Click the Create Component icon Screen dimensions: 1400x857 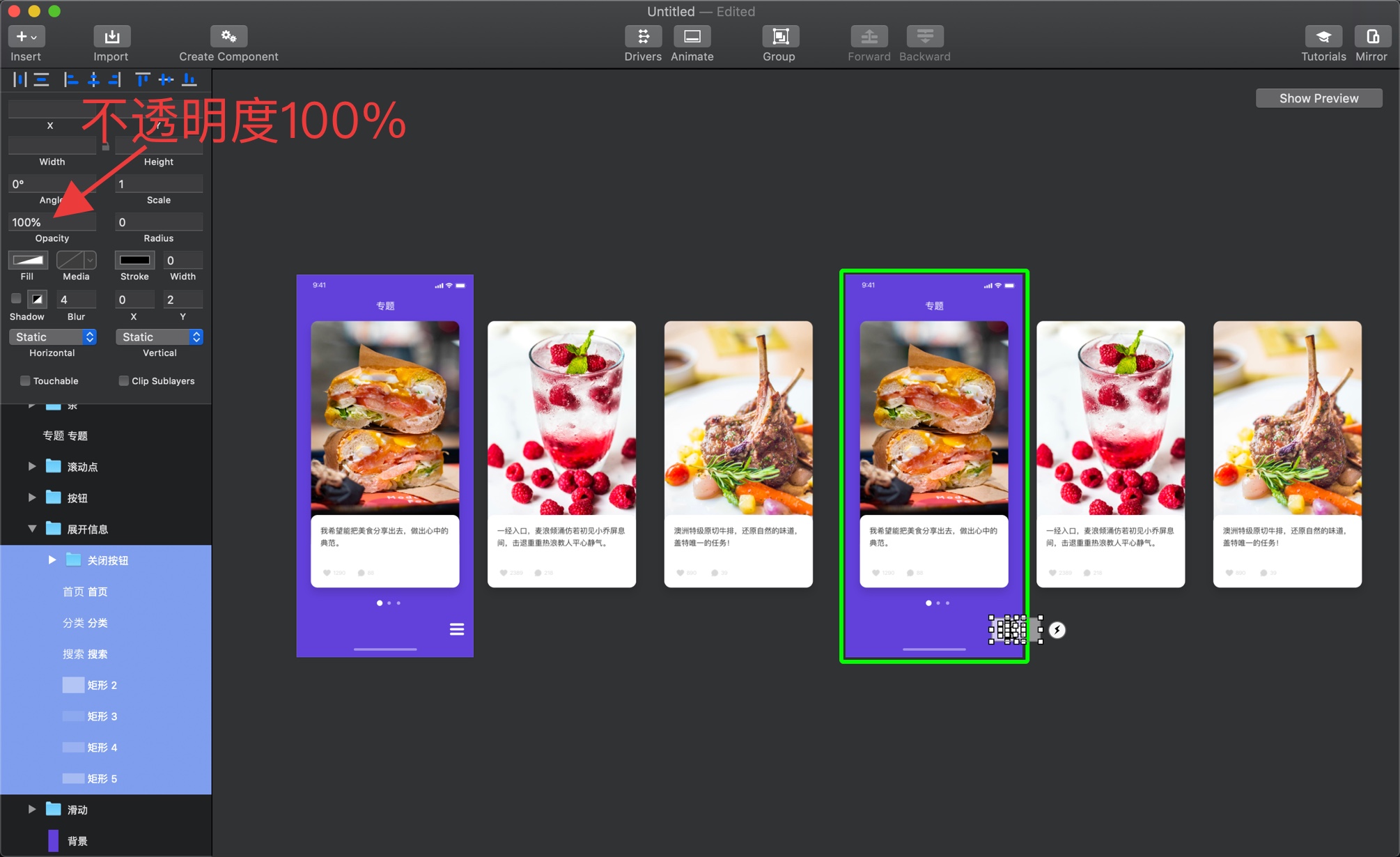tap(228, 36)
